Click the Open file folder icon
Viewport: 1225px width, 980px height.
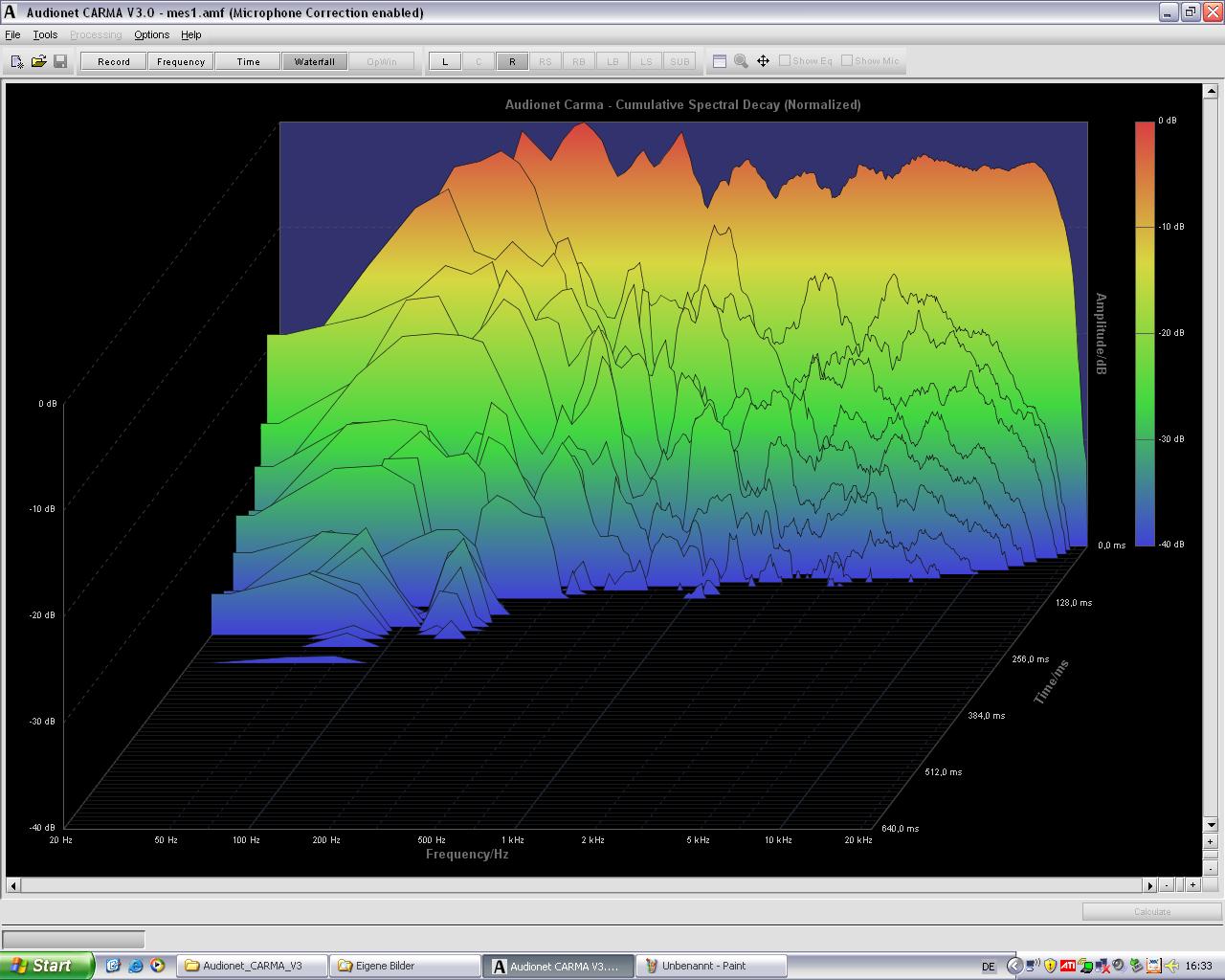(38, 61)
